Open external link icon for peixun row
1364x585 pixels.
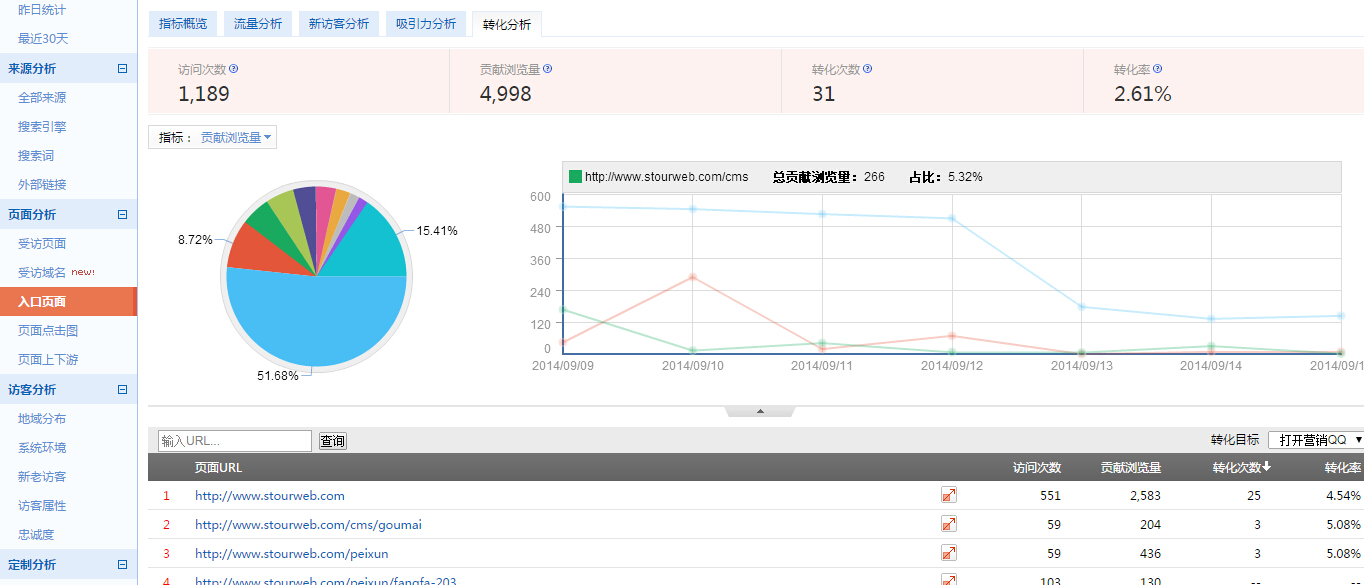point(948,553)
